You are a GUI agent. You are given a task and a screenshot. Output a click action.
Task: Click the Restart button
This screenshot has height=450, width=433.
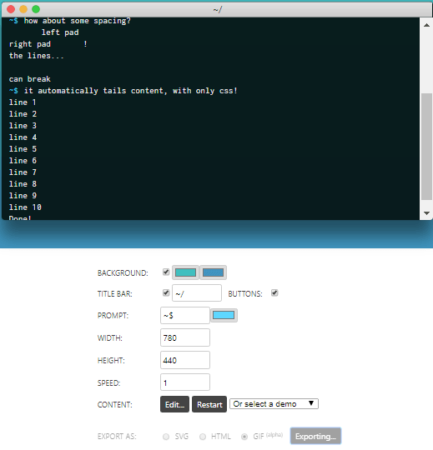click(x=209, y=404)
